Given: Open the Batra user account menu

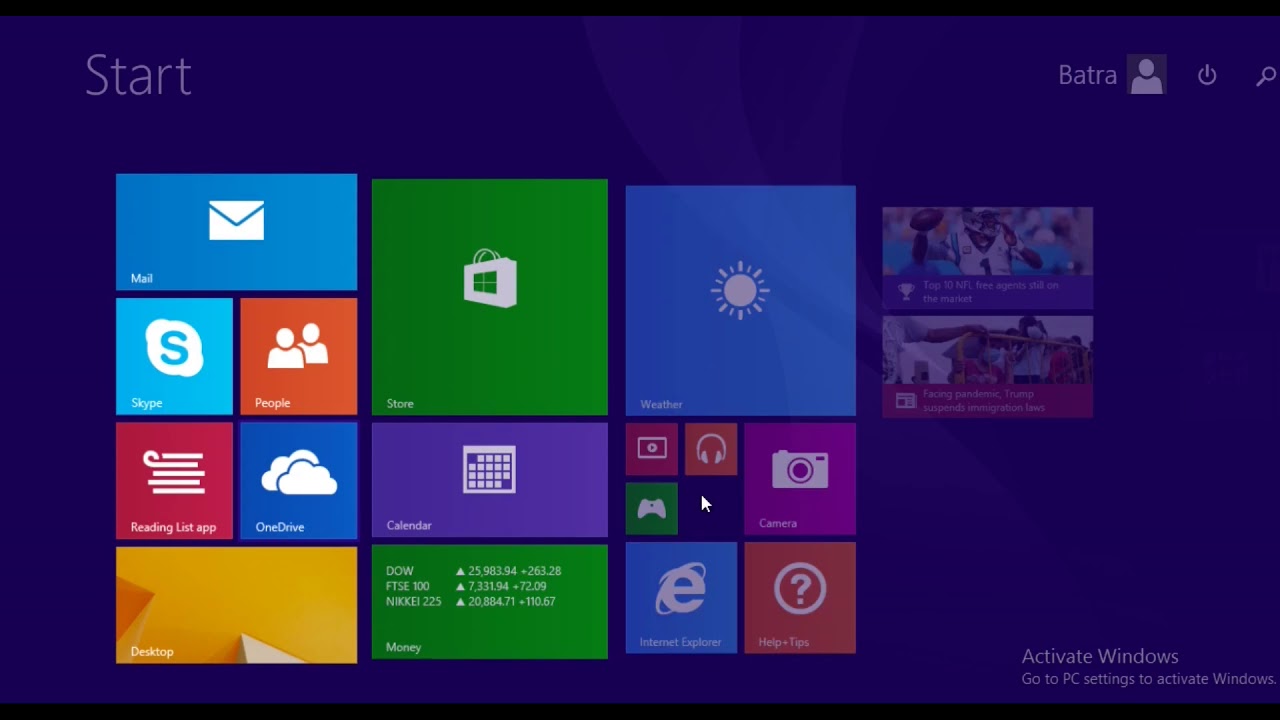Looking at the screenshot, I should click(x=1111, y=75).
